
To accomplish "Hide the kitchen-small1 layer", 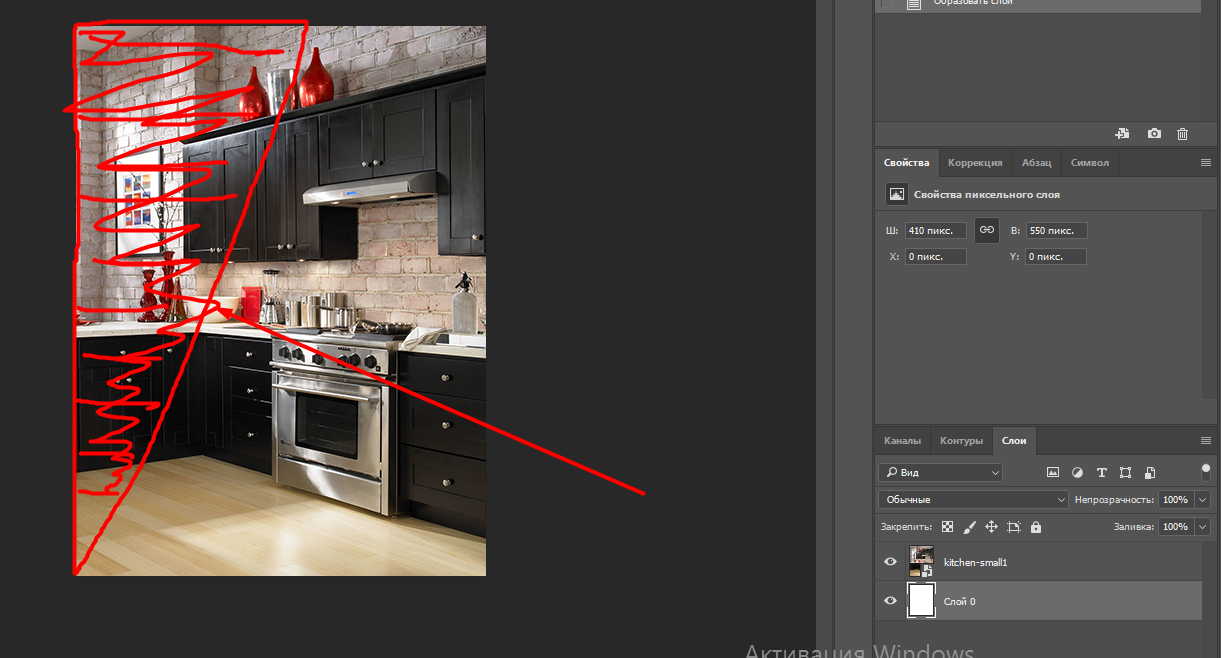I will pyautogui.click(x=890, y=562).
